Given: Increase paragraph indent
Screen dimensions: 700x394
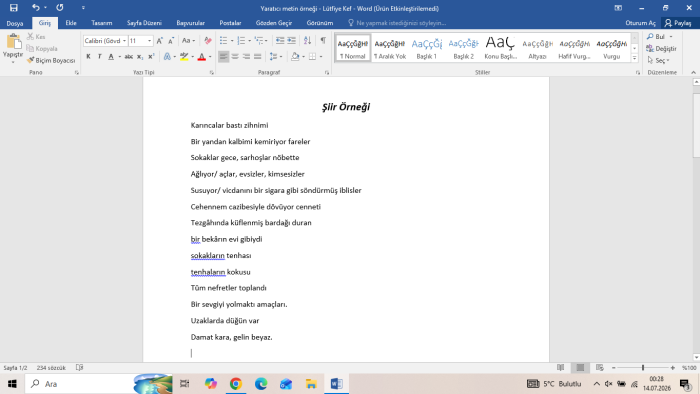Looking at the screenshot, I should click(292, 41).
